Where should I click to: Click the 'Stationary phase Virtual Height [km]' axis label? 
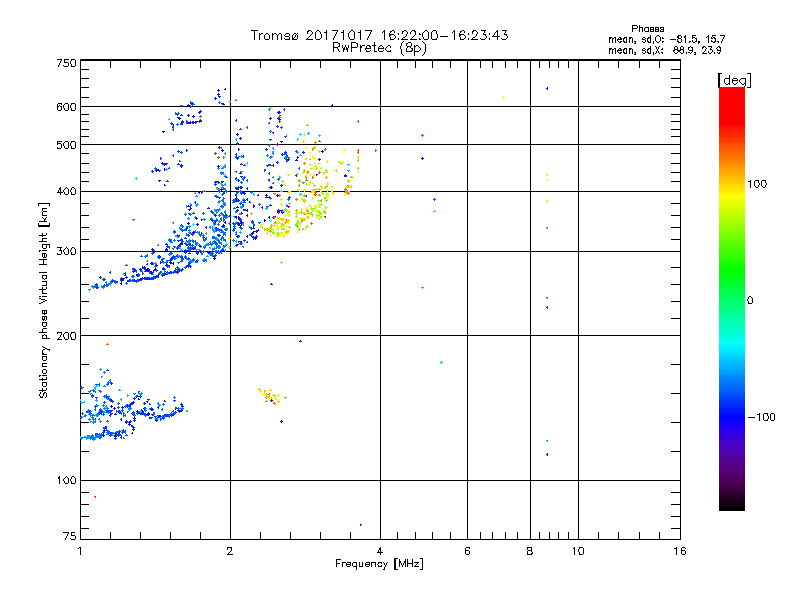44,300
